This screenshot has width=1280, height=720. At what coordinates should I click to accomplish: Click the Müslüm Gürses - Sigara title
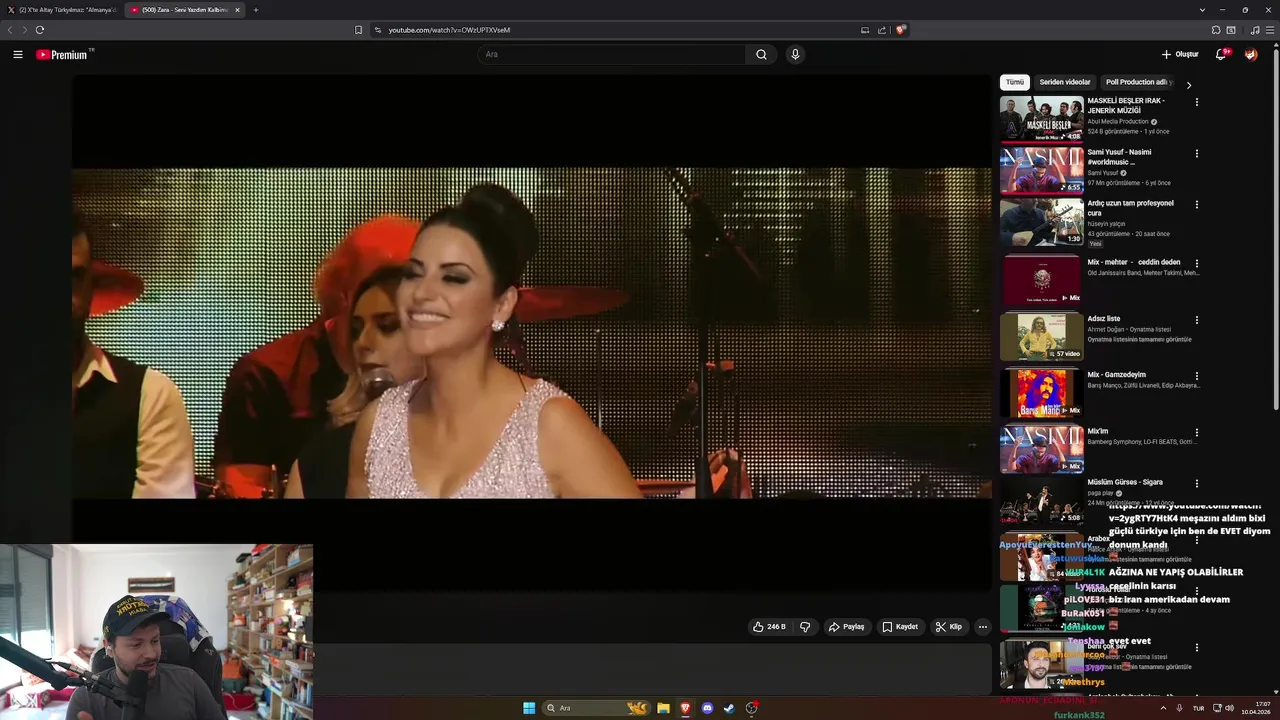tap(1125, 482)
